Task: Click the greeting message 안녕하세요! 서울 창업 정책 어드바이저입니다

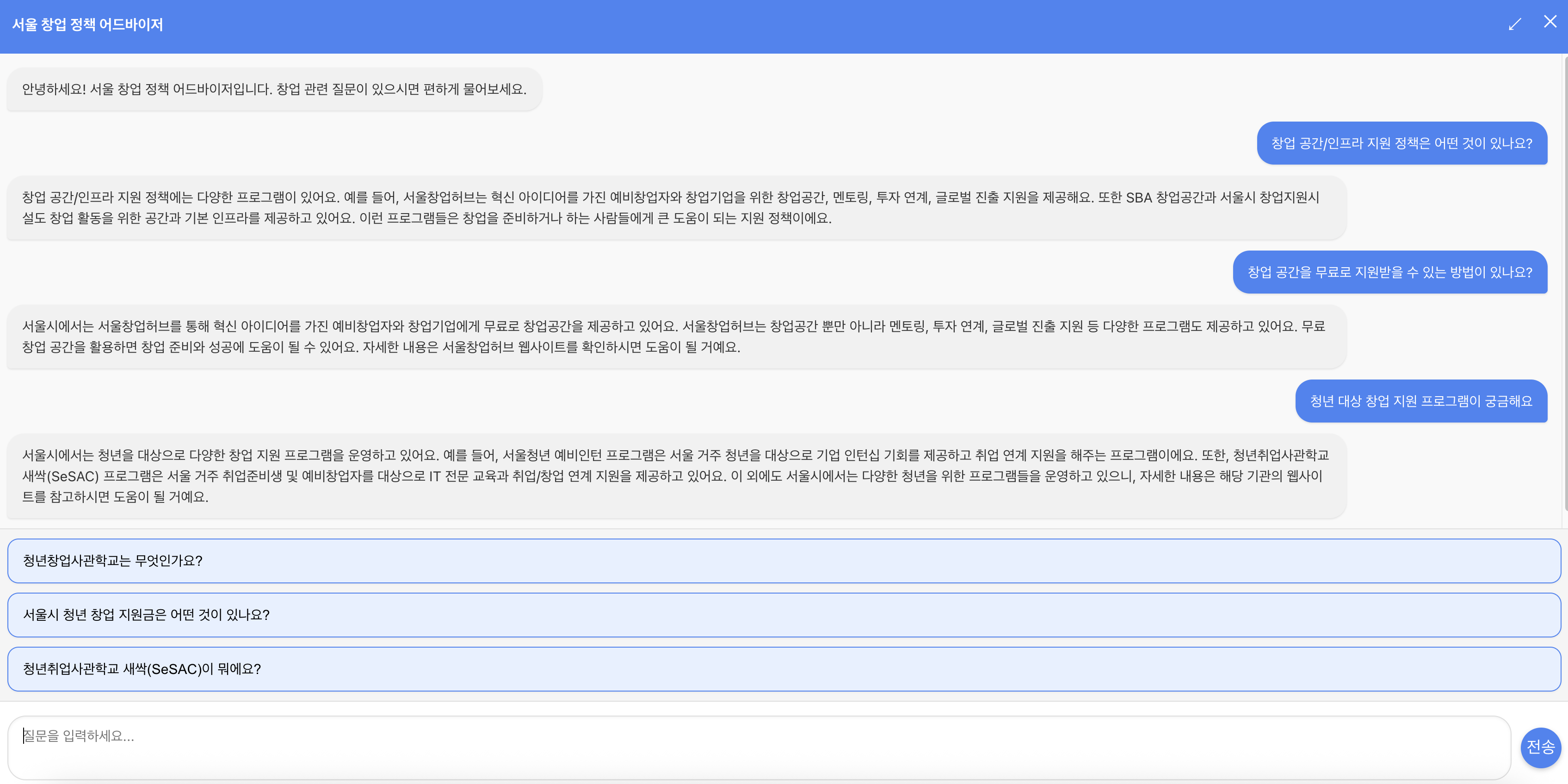Action: pyautogui.click(x=275, y=89)
